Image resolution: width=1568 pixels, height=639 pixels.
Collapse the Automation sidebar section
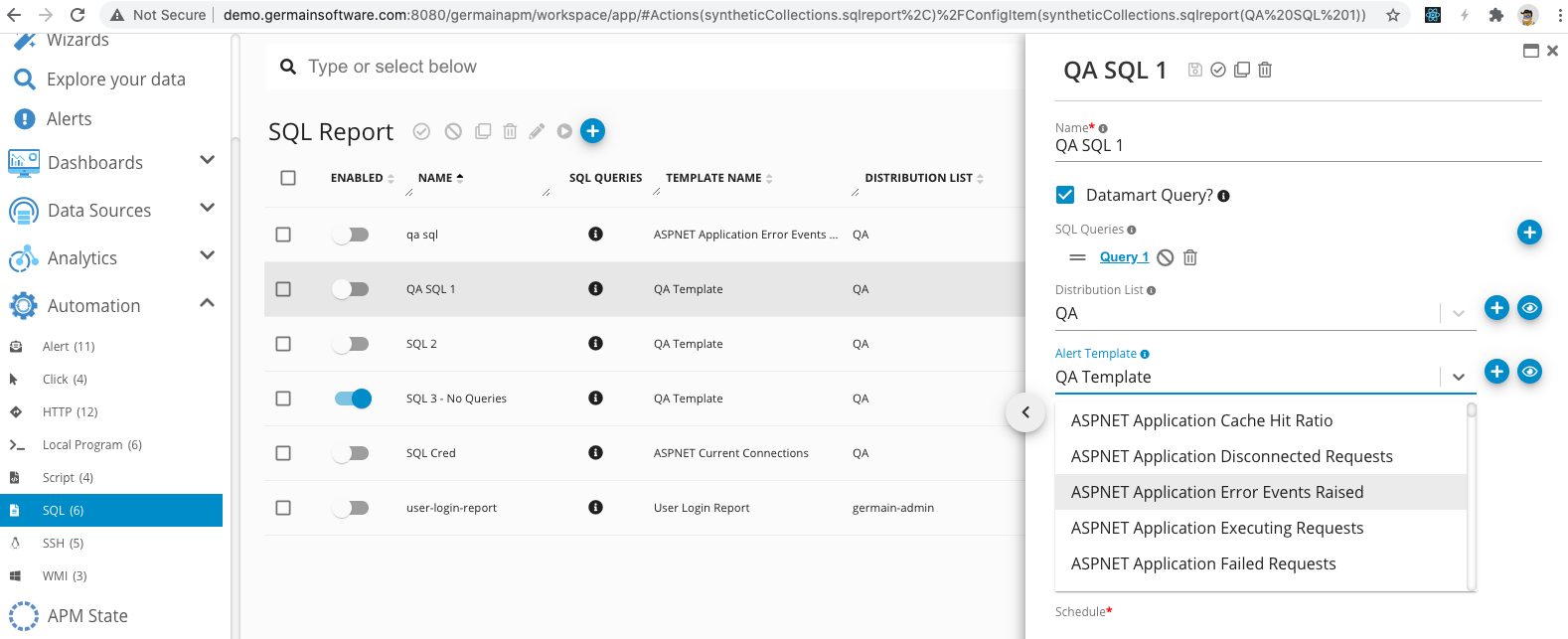(207, 304)
